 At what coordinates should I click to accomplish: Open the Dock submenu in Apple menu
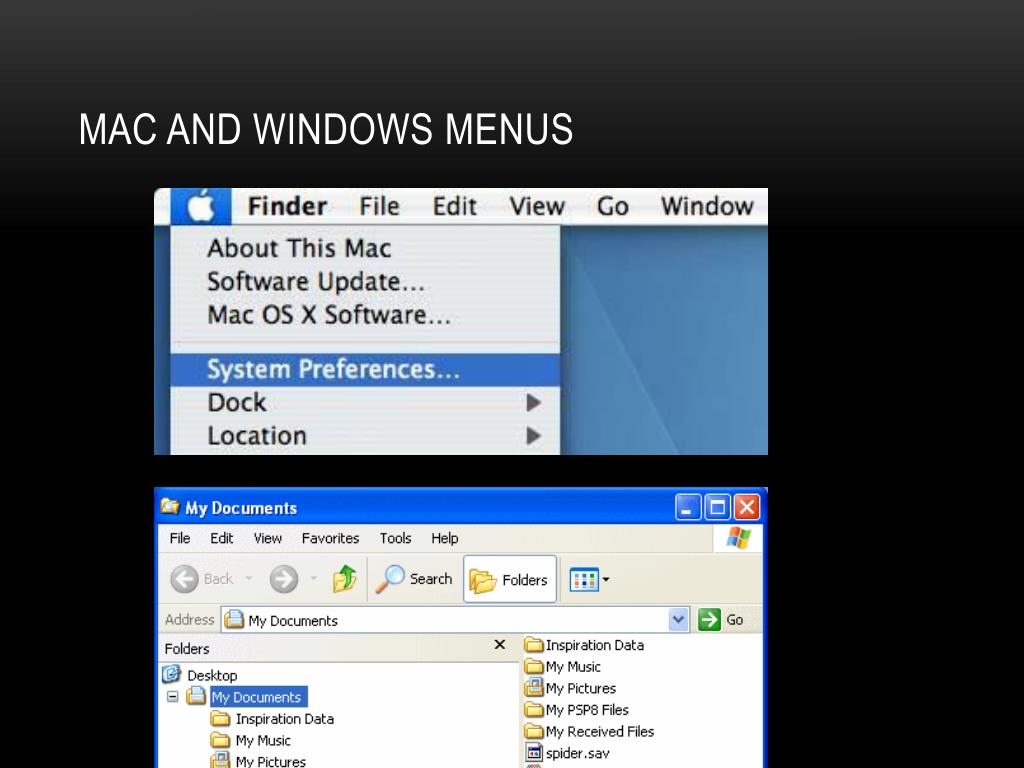point(365,403)
